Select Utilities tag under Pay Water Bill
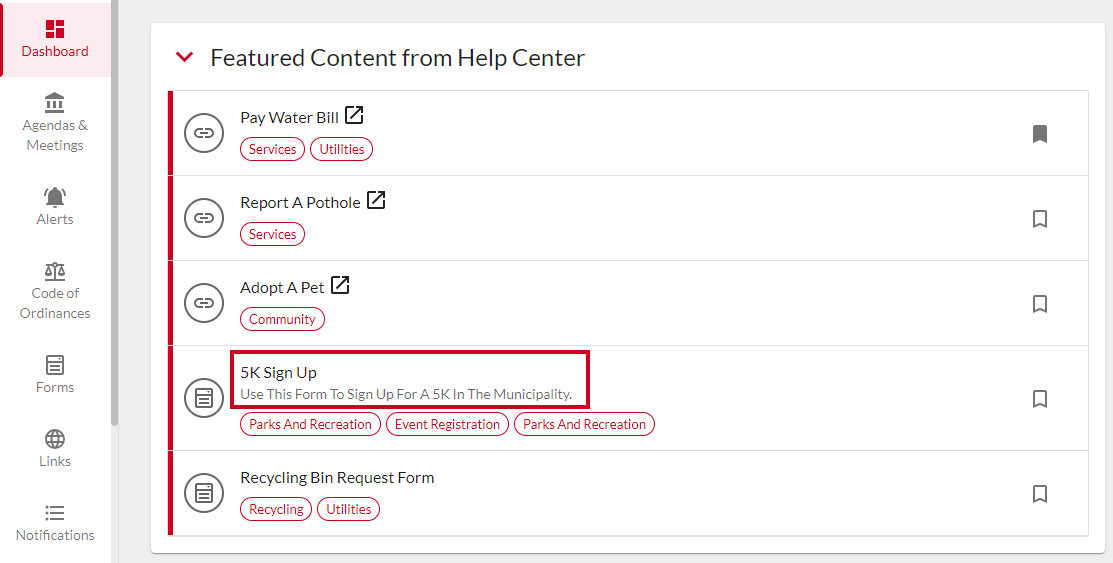 pos(341,149)
